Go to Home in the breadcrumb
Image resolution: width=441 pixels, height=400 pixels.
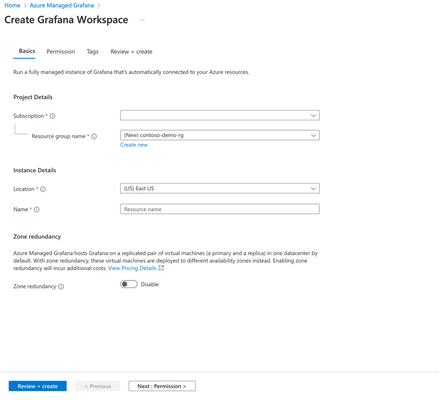pos(12,5)
